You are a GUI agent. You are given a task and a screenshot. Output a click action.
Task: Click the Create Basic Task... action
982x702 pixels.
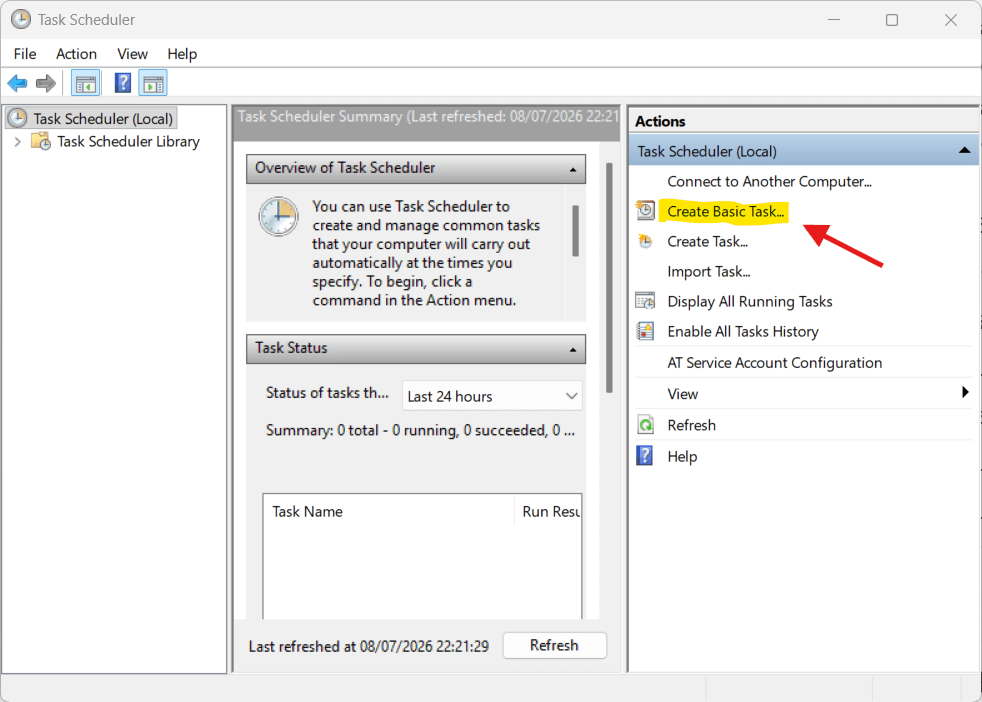point(725,212)
